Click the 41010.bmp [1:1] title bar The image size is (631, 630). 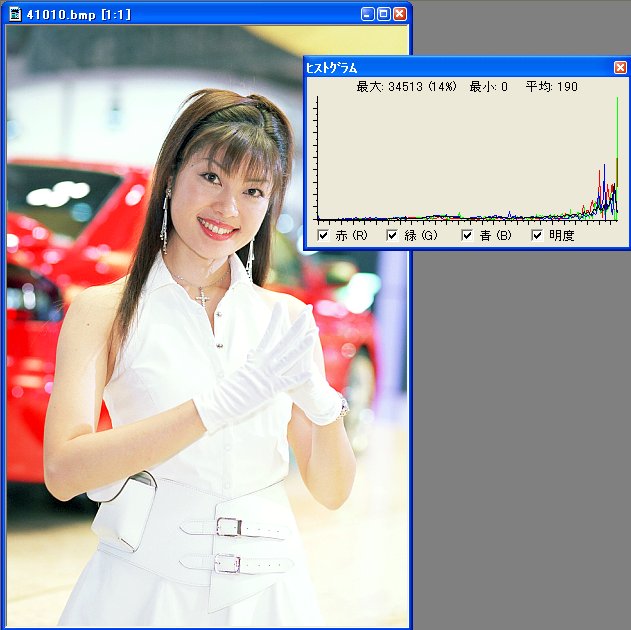pos(206,14)
